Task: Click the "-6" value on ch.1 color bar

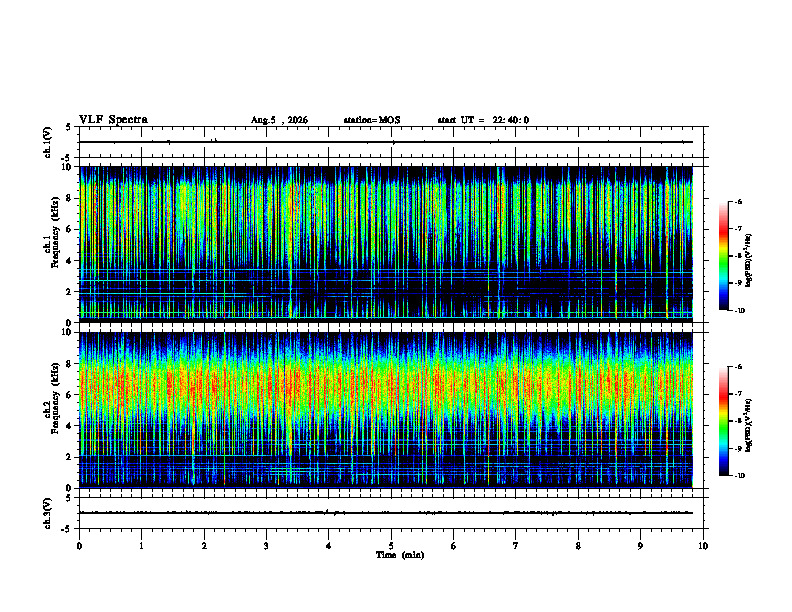Action: click(x=738, y=201)
